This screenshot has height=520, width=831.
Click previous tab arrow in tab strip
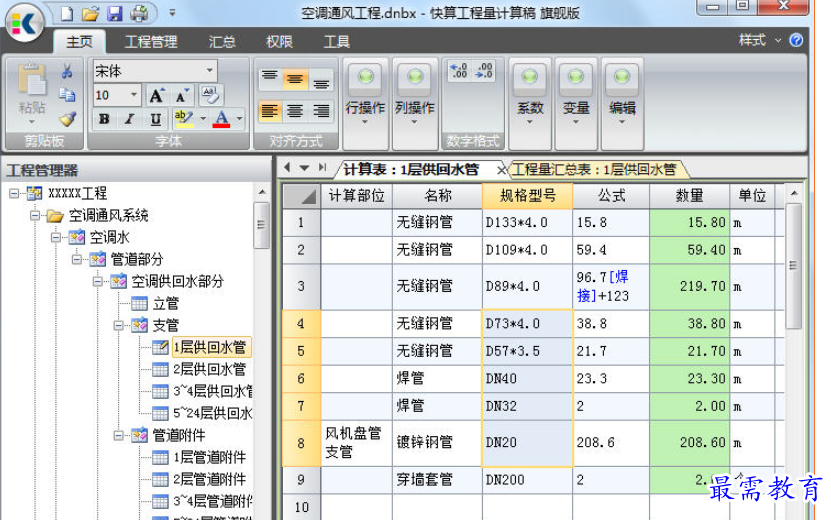point(287,168)
